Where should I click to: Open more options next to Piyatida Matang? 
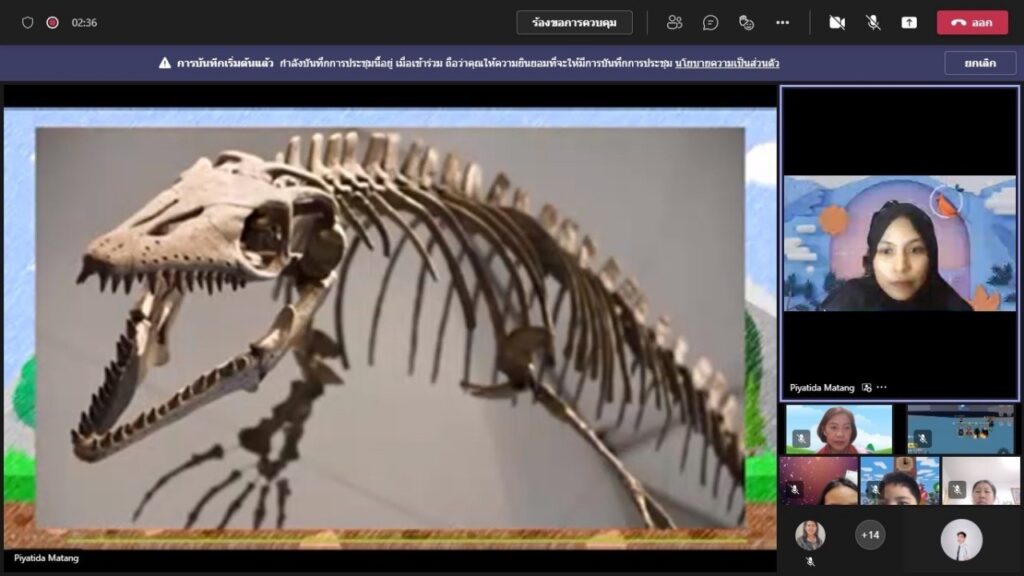[x=882, y=387]
